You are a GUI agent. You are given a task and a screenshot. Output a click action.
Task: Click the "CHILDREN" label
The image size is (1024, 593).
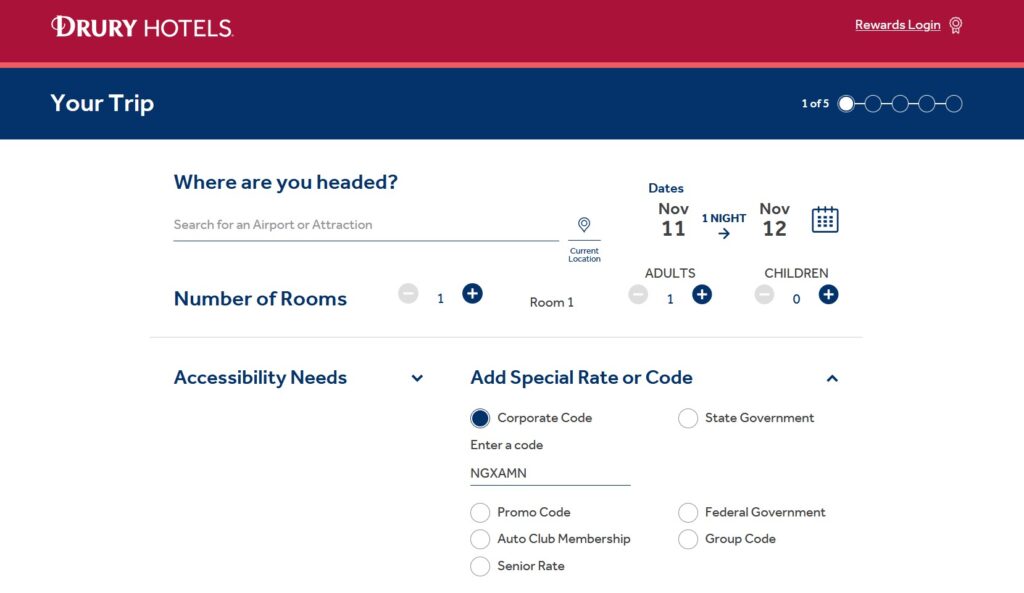[x=796, y=273]
